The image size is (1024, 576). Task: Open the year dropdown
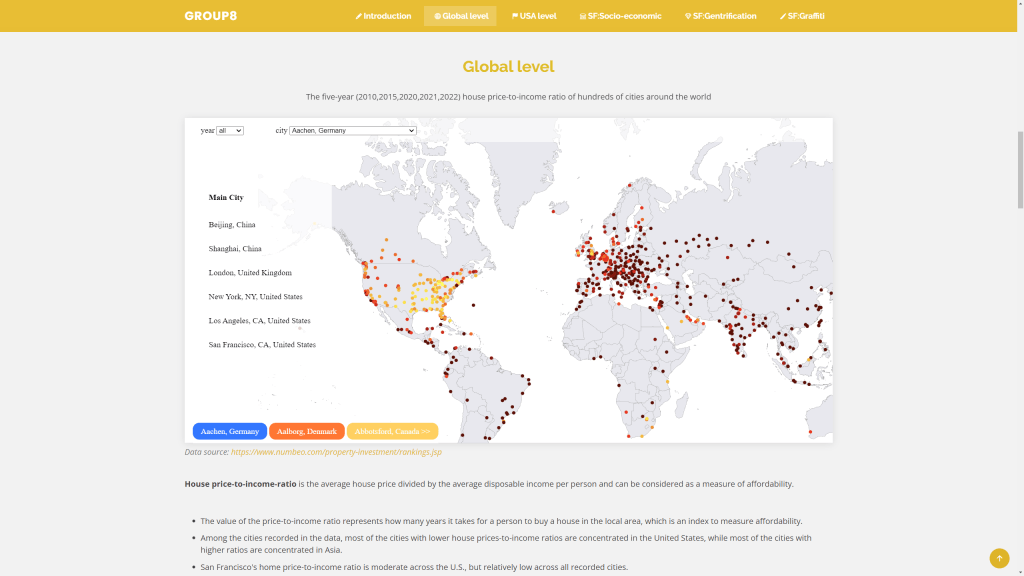click(x=230, y=130)
